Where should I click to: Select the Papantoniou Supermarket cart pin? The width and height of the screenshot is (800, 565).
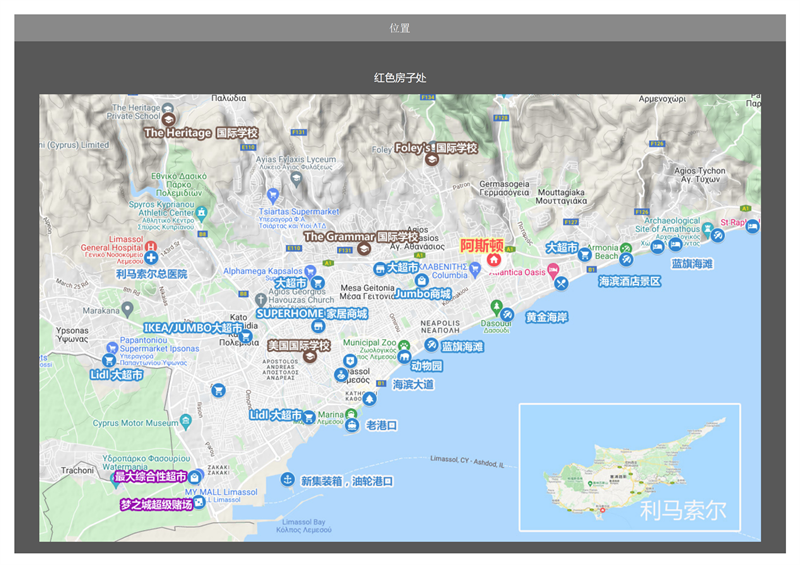(x=112, y=348)
